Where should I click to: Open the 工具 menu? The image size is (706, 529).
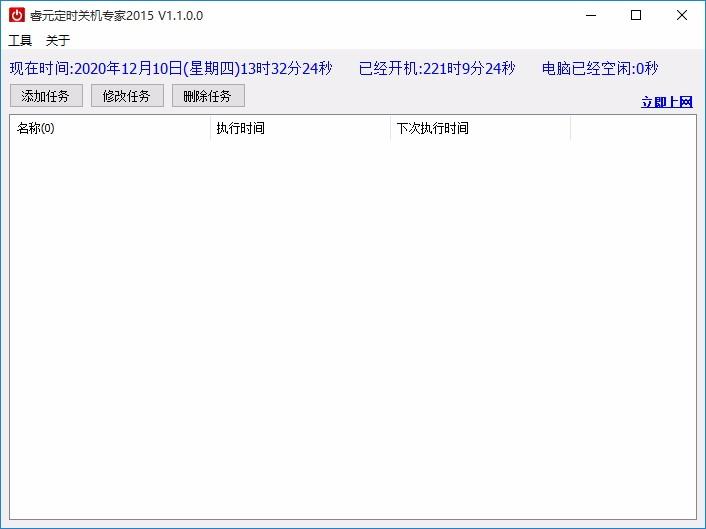pyautogui.click(x=20, y=41)
